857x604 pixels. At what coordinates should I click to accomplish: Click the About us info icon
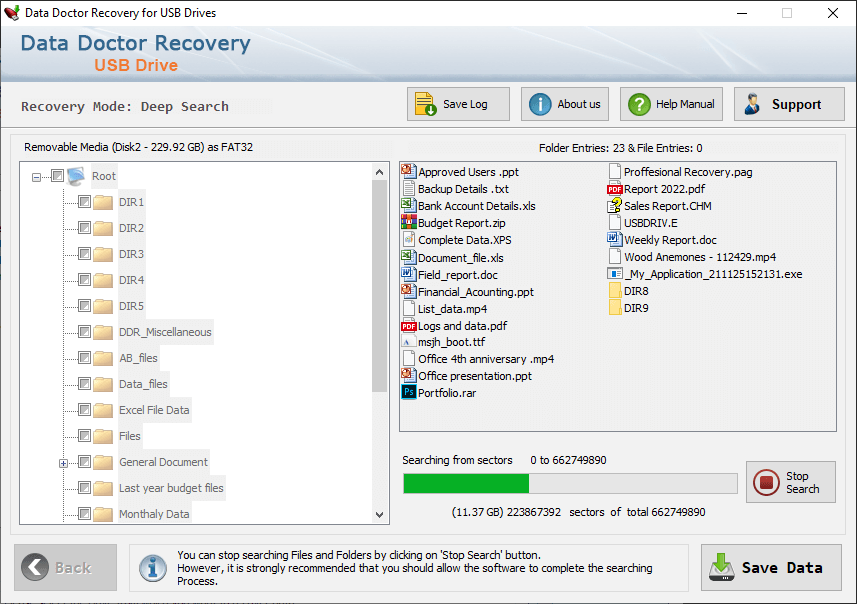click(x=540, y=104)
